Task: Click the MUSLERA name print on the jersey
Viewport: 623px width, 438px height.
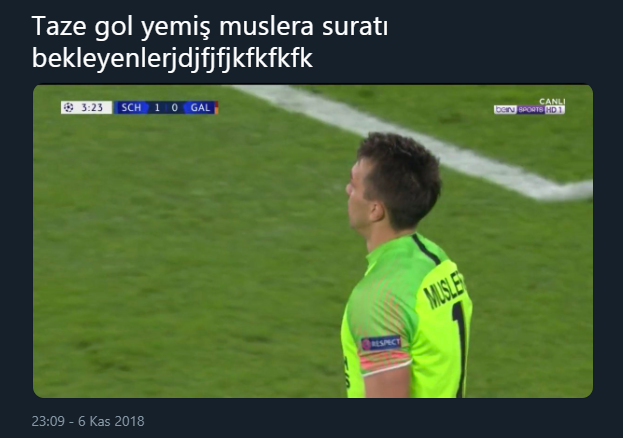Action: pyautogui.click(x=445, y=289)
